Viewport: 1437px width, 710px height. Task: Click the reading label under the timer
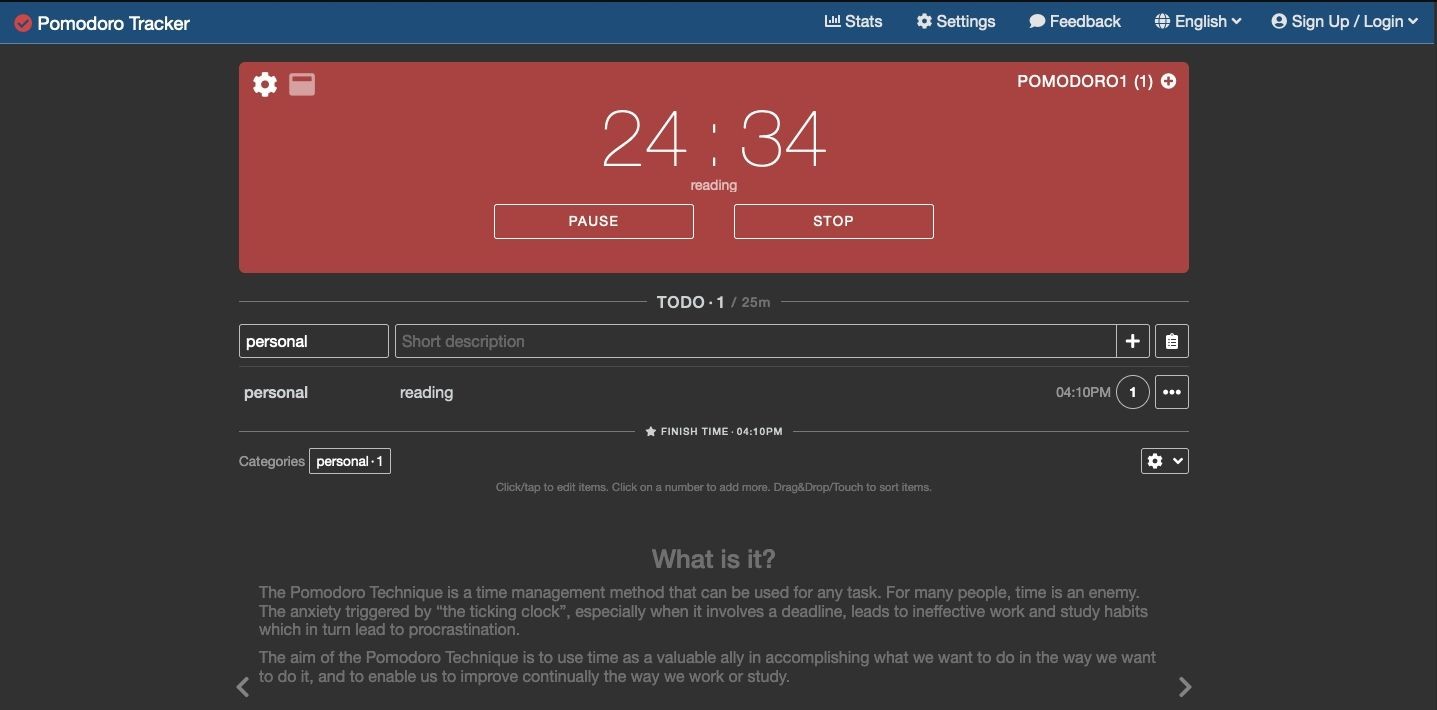(714, 185)
